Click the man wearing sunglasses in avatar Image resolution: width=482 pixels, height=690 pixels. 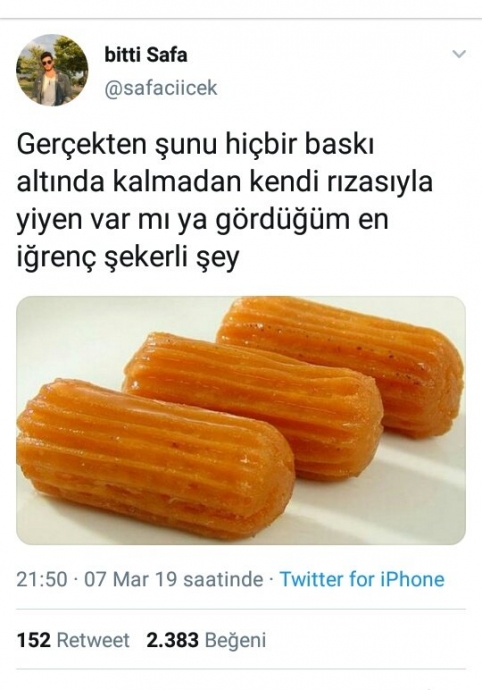[47, 78]
